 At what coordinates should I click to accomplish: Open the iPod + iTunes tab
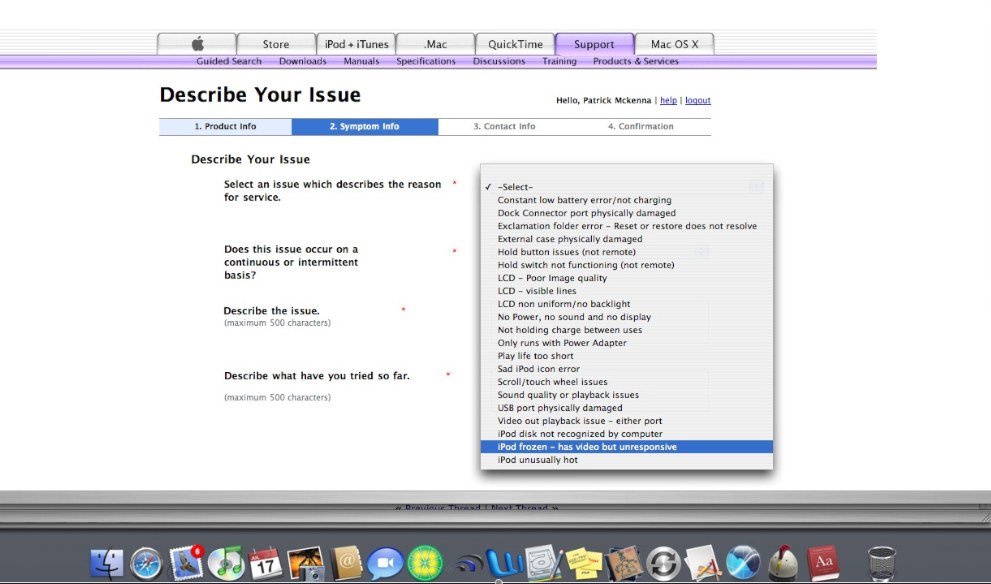tap(356, 44)
